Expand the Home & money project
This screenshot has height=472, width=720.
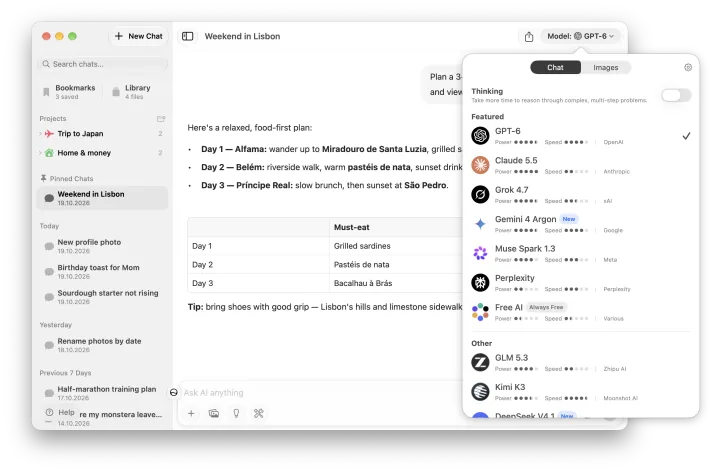(x=40, y=153)
